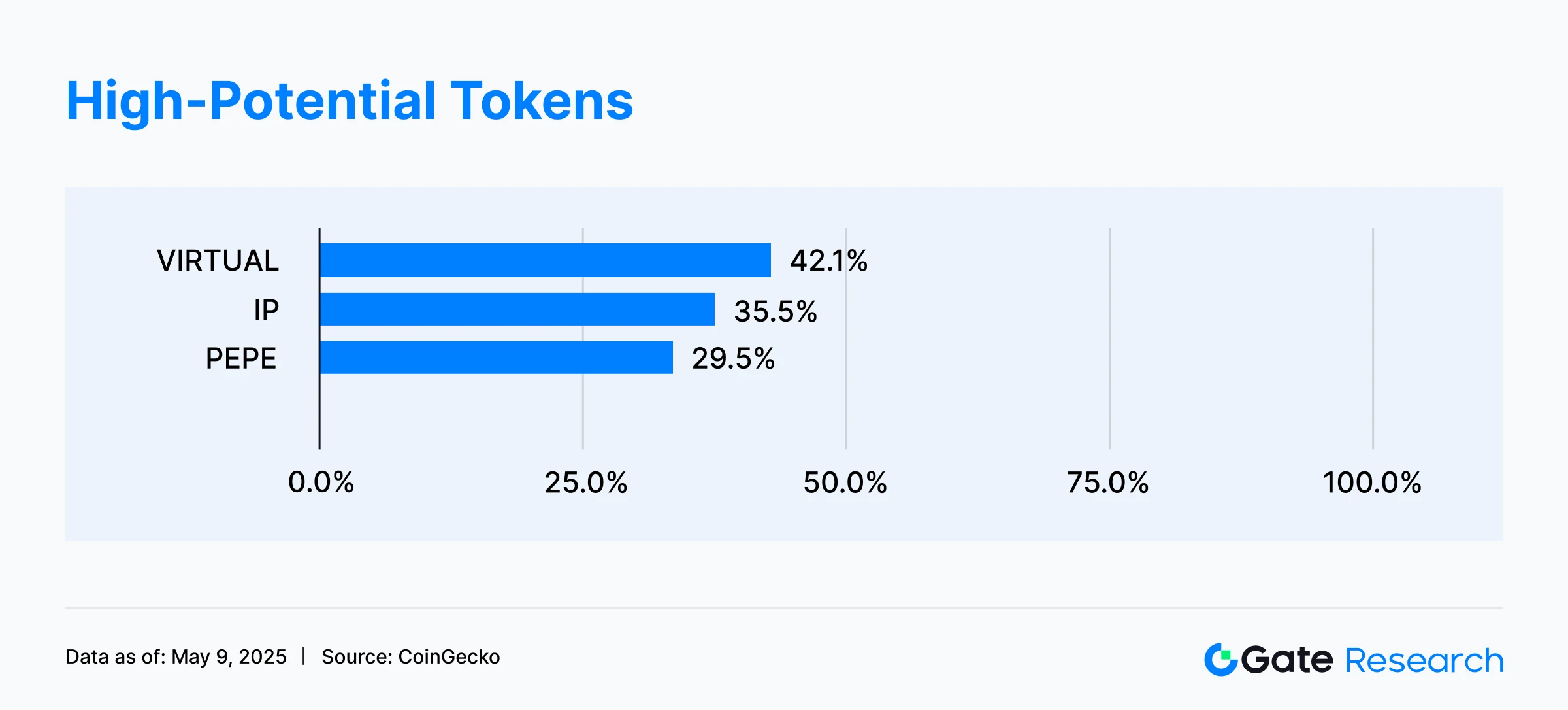Click the PEPE token label
Screen dimensions: 1568x710
[x=241, y=358]
